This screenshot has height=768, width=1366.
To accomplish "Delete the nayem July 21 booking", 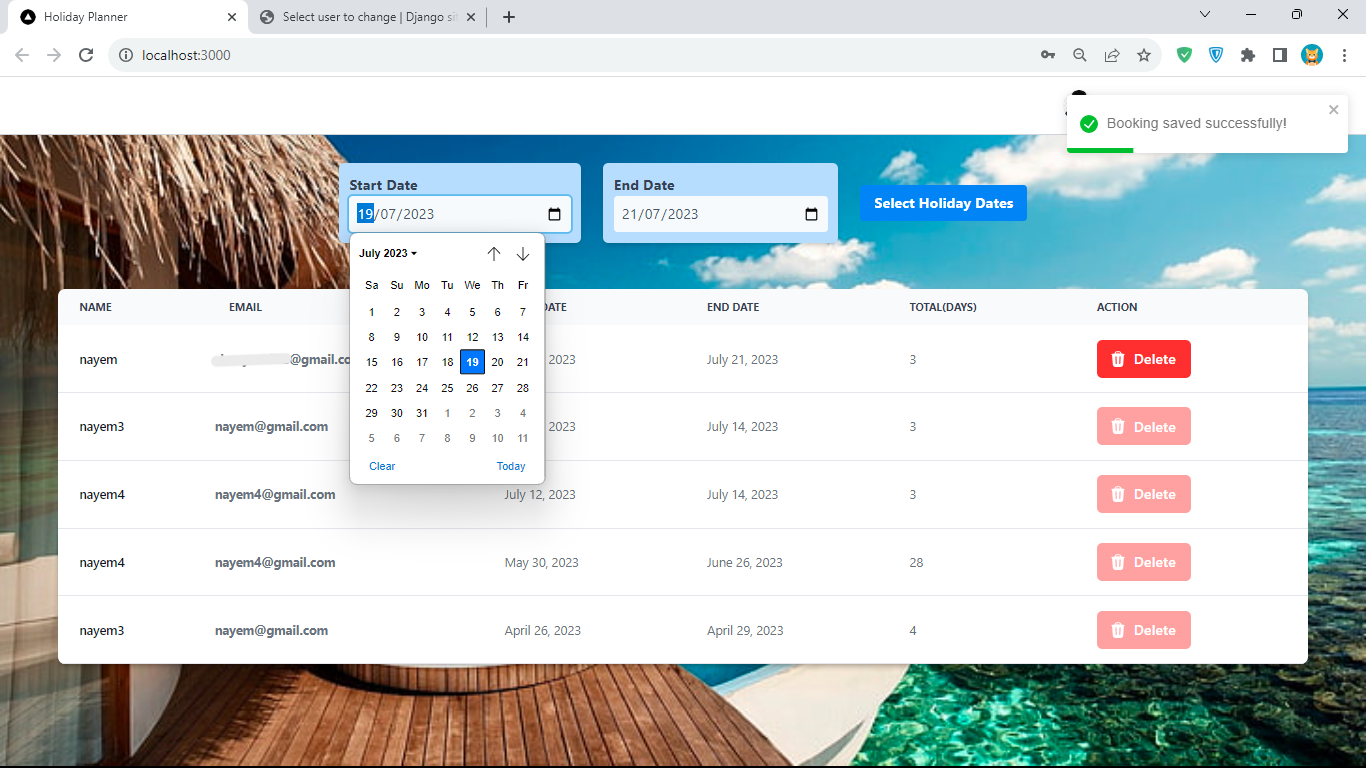I will pos(1143,359).
